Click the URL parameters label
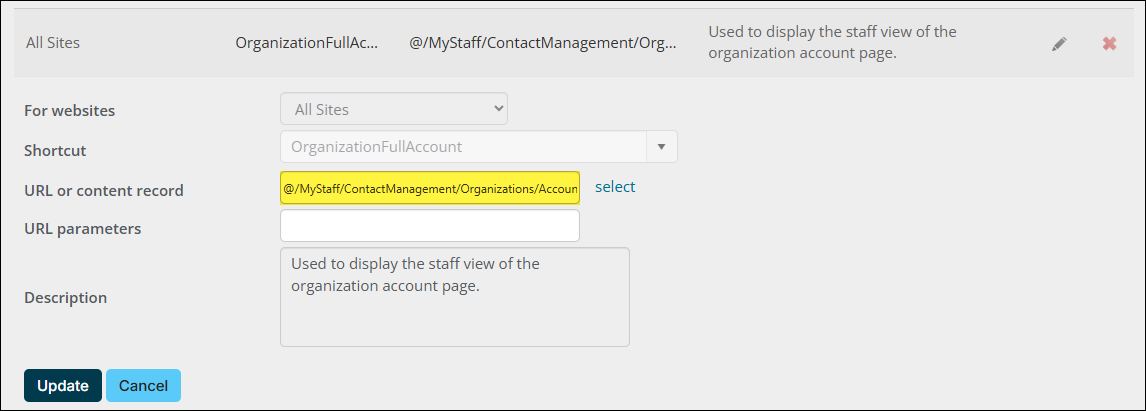Screen dimensions: 1146x411 (83, 228)
